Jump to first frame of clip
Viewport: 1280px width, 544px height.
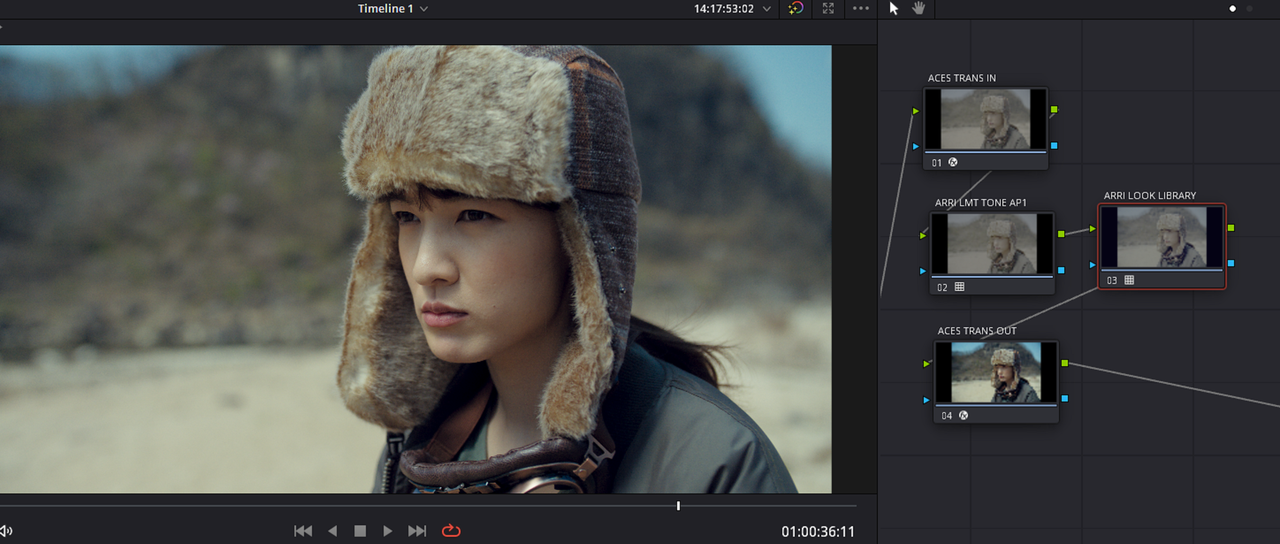[x=303, y=531]
